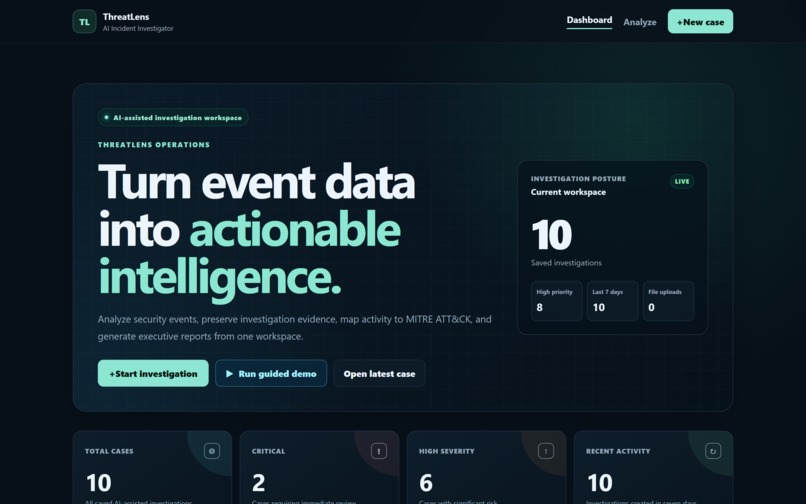The image size is (806, 504).
Task: Click the LIVE status badge
Action: click(x=682, y=182)
